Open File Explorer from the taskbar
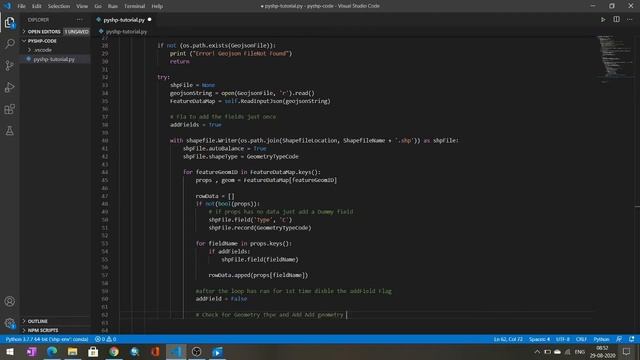This screenshot has height=360, width=640. point(73,352)
